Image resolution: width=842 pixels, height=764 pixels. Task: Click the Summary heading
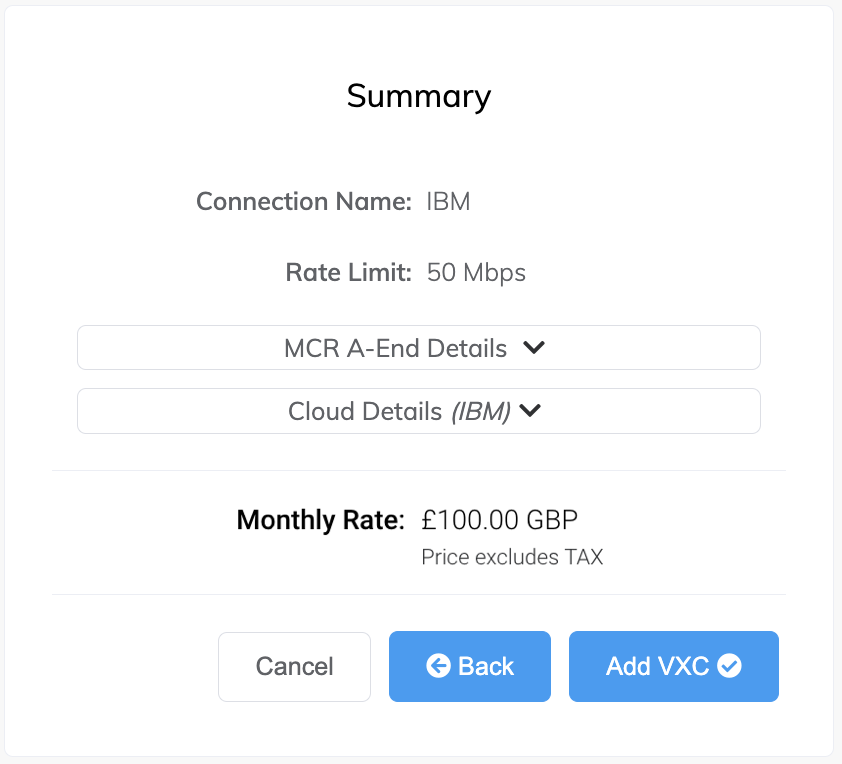coord(419,97)
